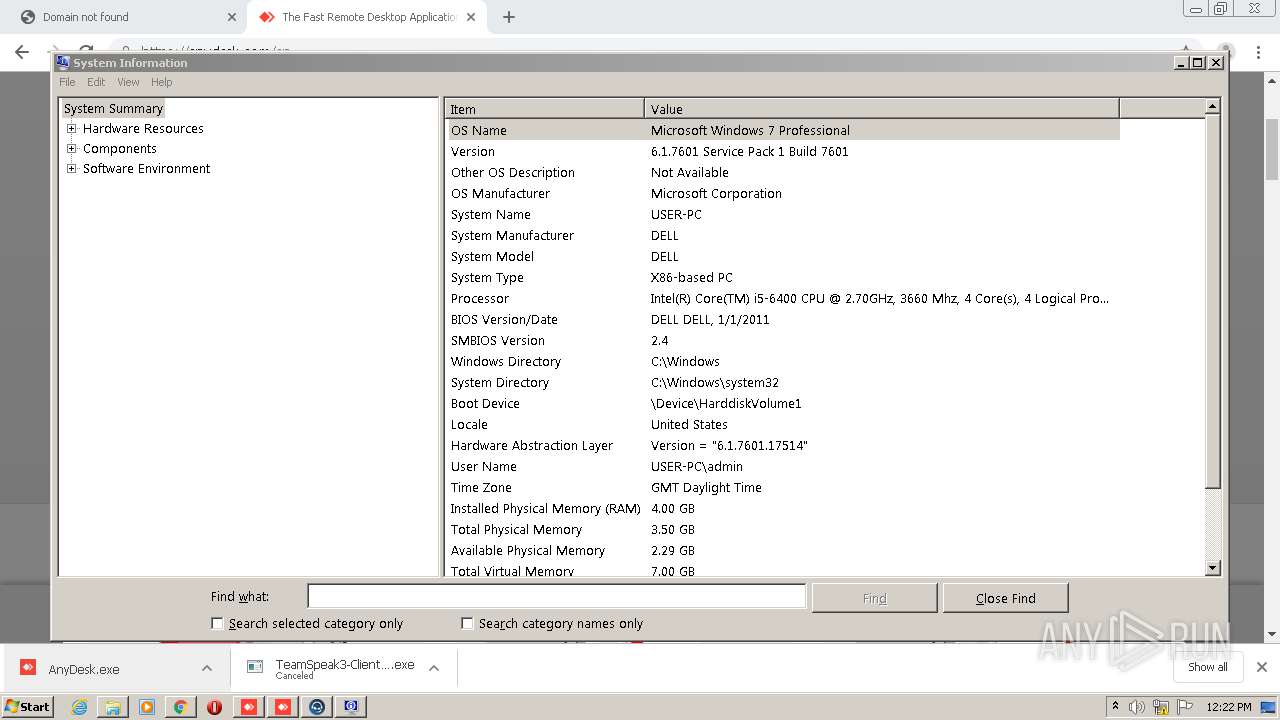Sort by the Item column header
1280x720 pixels.
click(545, 109)
